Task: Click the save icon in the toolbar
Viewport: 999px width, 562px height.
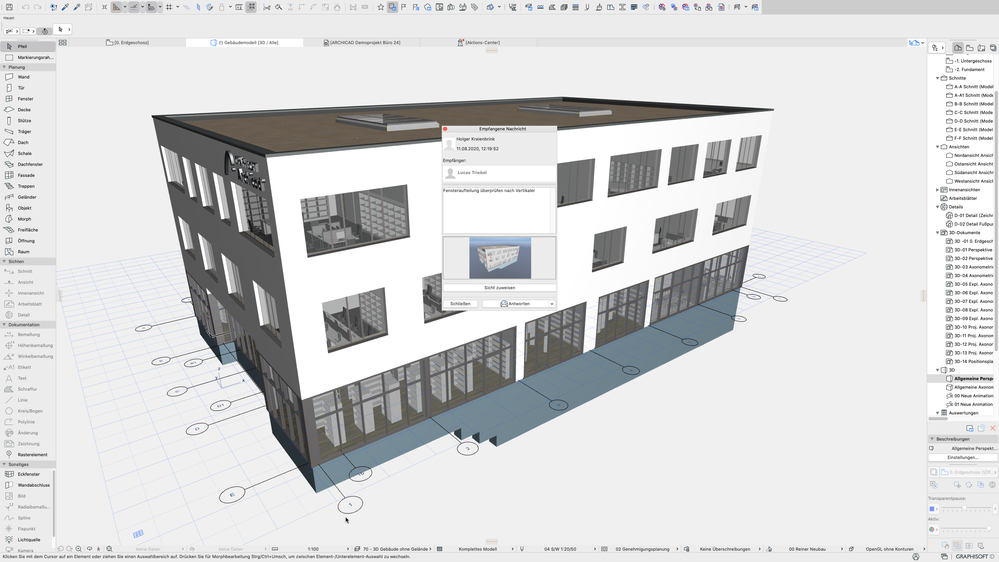Action: point(9,7)
